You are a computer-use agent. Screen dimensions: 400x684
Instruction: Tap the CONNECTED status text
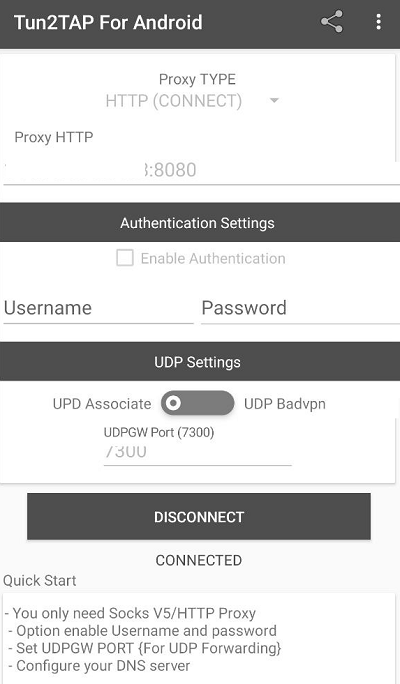click(199, 560)
